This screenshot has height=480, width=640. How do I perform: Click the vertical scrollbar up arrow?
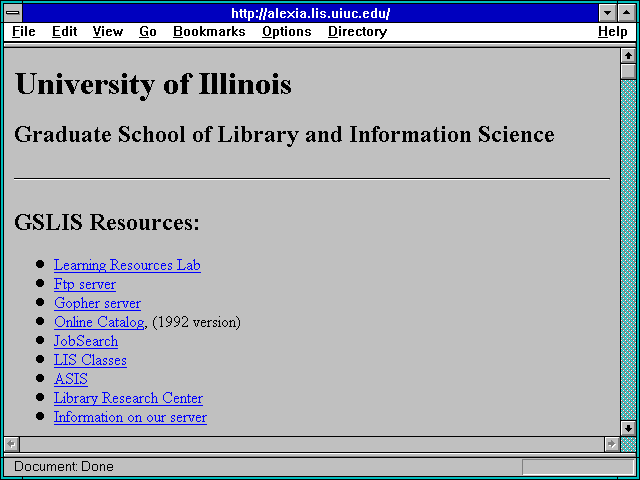pos(628,56)
